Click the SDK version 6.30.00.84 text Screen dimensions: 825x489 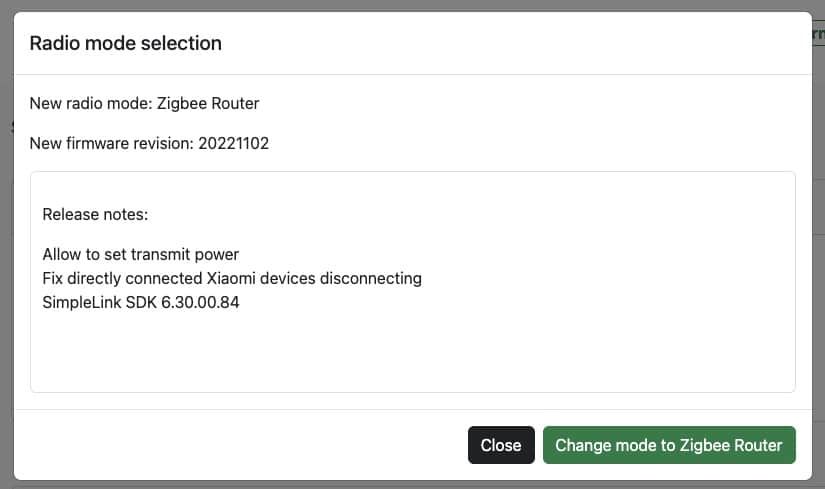coord(200,302)
